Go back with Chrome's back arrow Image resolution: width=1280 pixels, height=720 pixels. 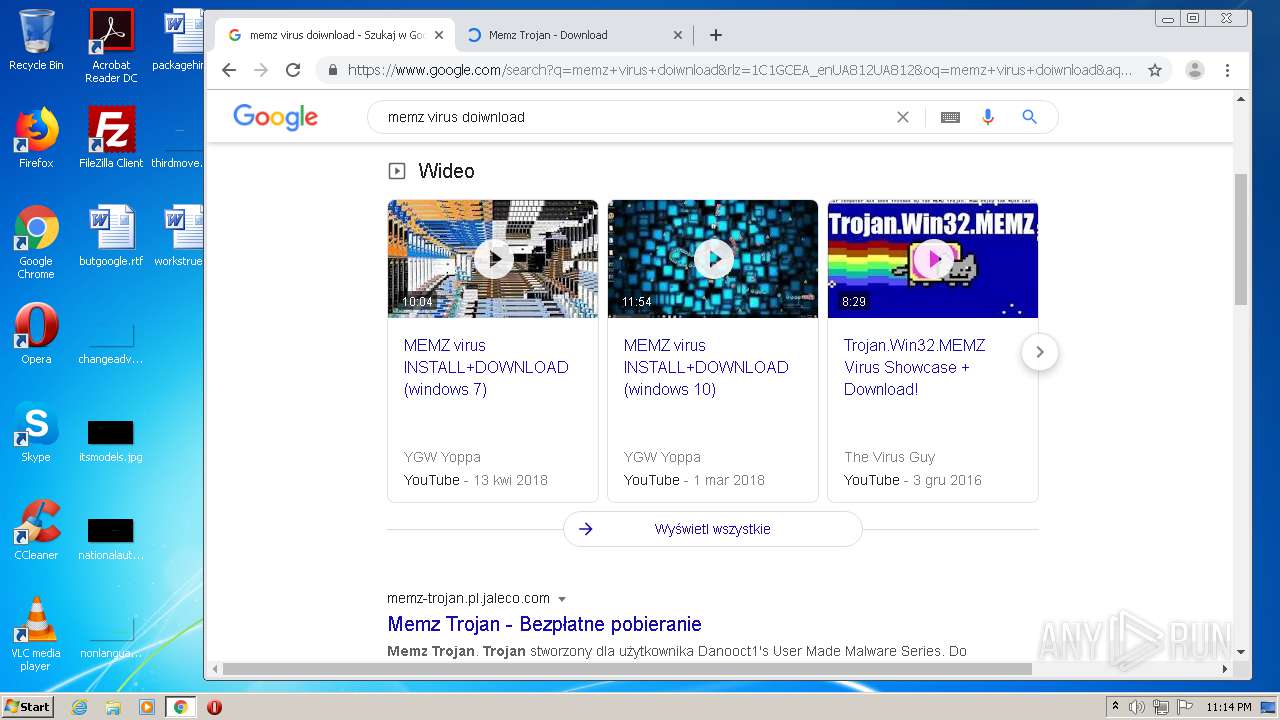(x=229, y=70)
